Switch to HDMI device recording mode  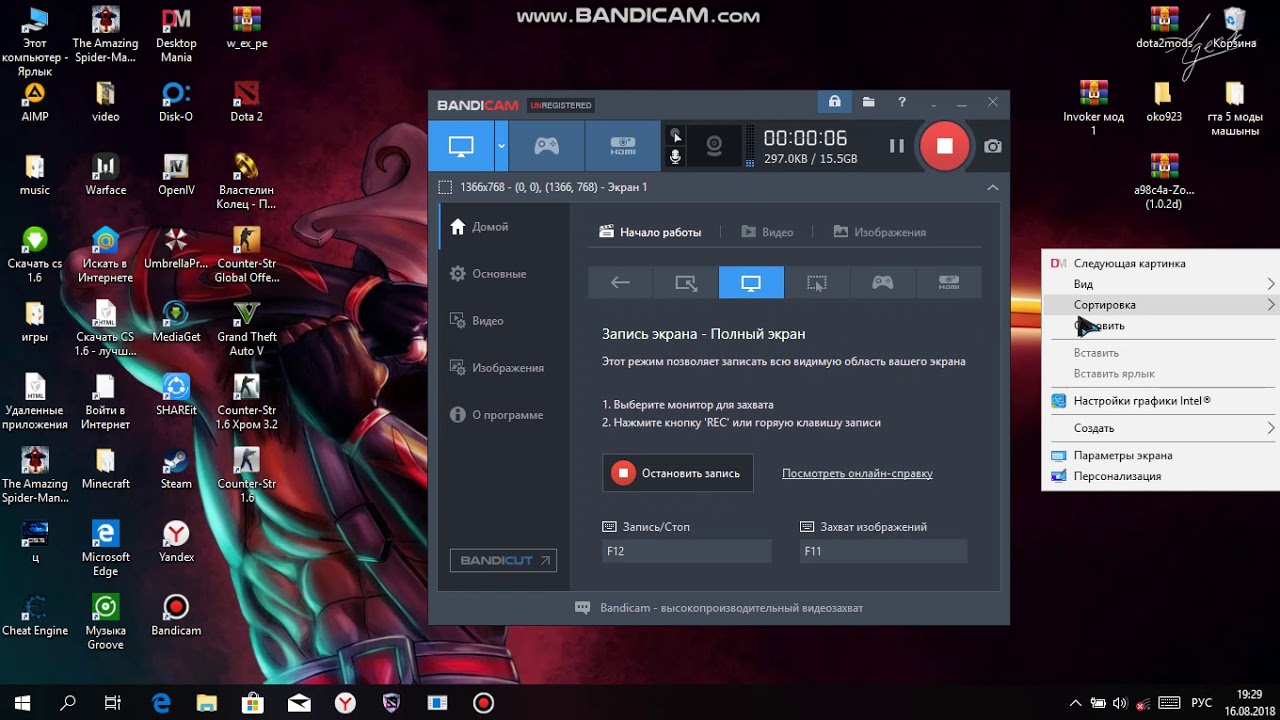[x=623, y=146]
